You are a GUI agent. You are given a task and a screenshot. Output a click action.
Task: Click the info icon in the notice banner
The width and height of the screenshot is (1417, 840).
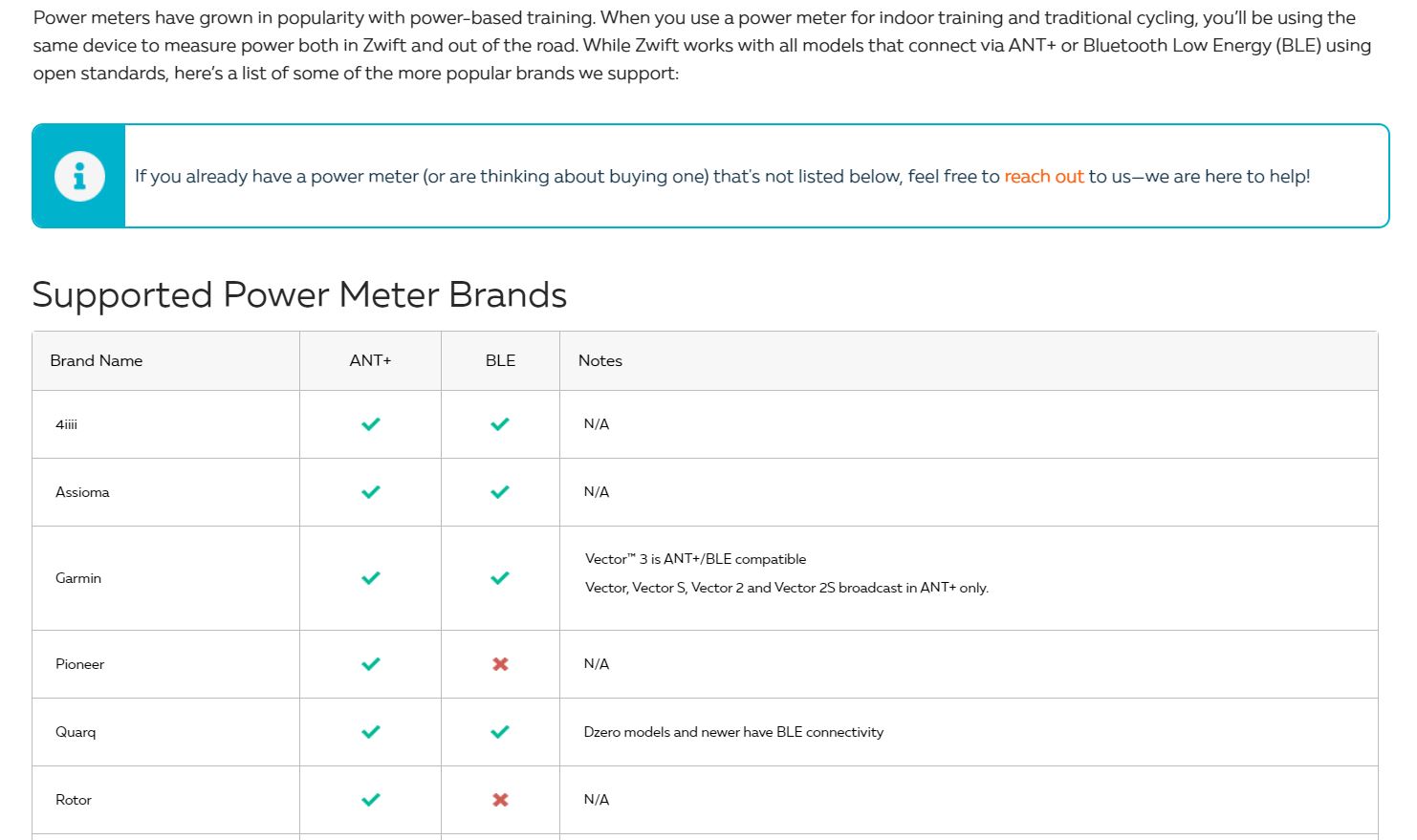pyautogui.click(x=79, y=176)
